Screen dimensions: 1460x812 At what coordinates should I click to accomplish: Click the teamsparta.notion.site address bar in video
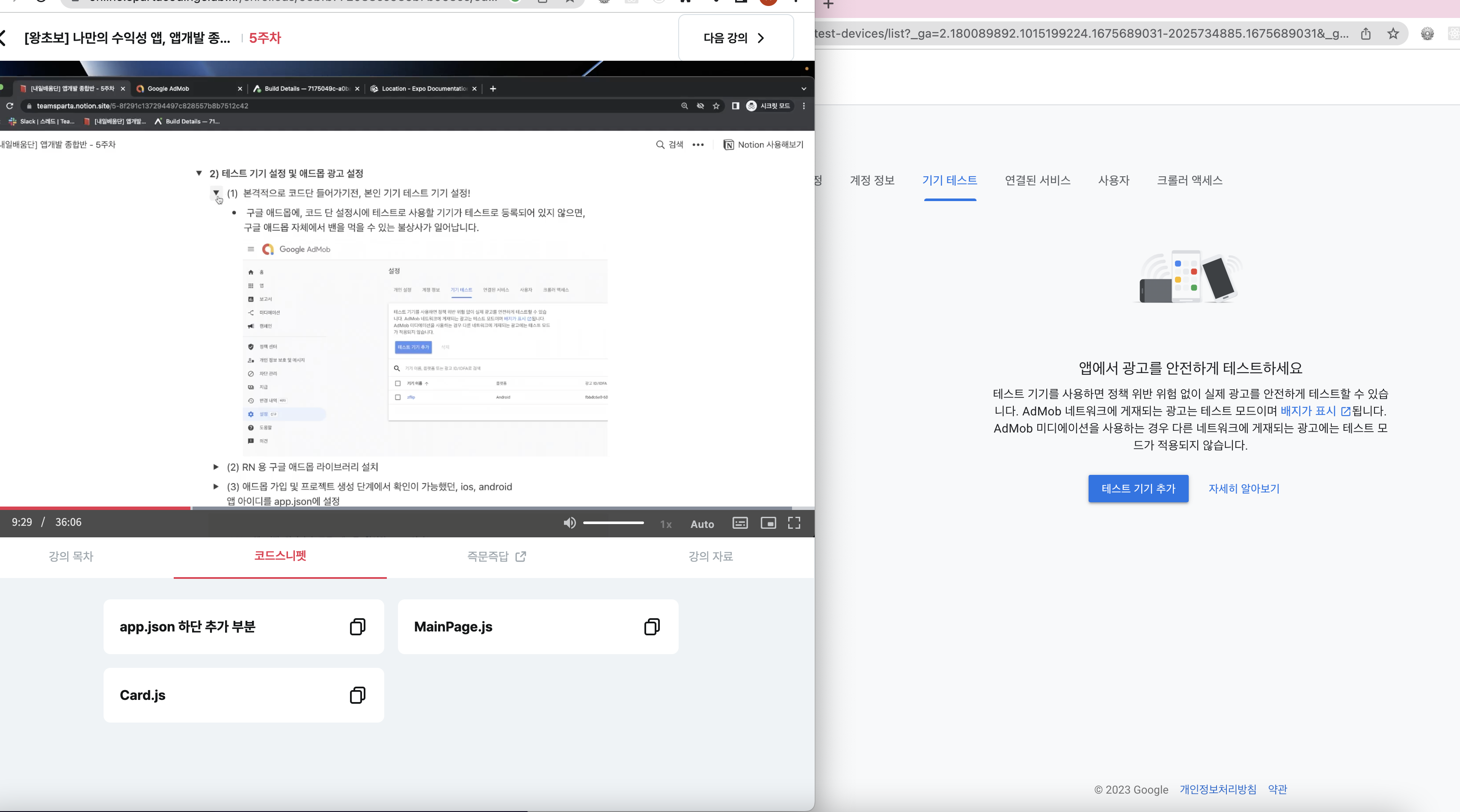pos(142,106)
